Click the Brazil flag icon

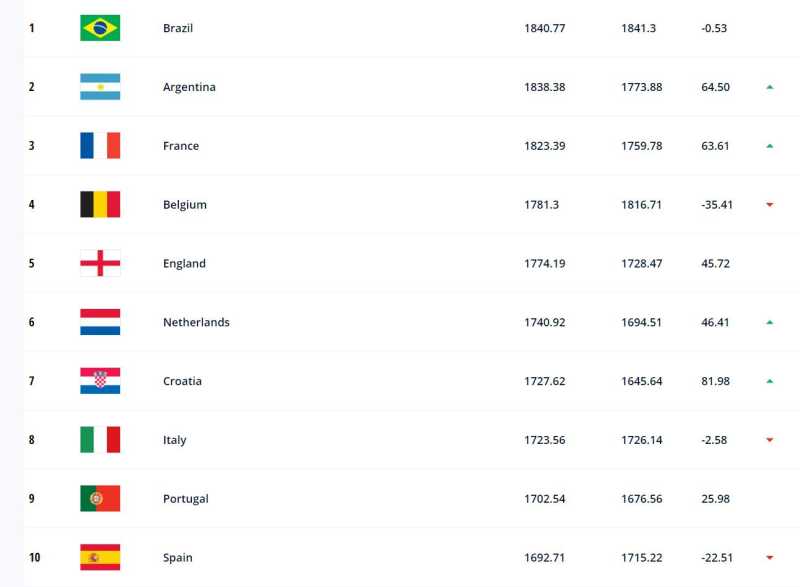coord(100,28)
